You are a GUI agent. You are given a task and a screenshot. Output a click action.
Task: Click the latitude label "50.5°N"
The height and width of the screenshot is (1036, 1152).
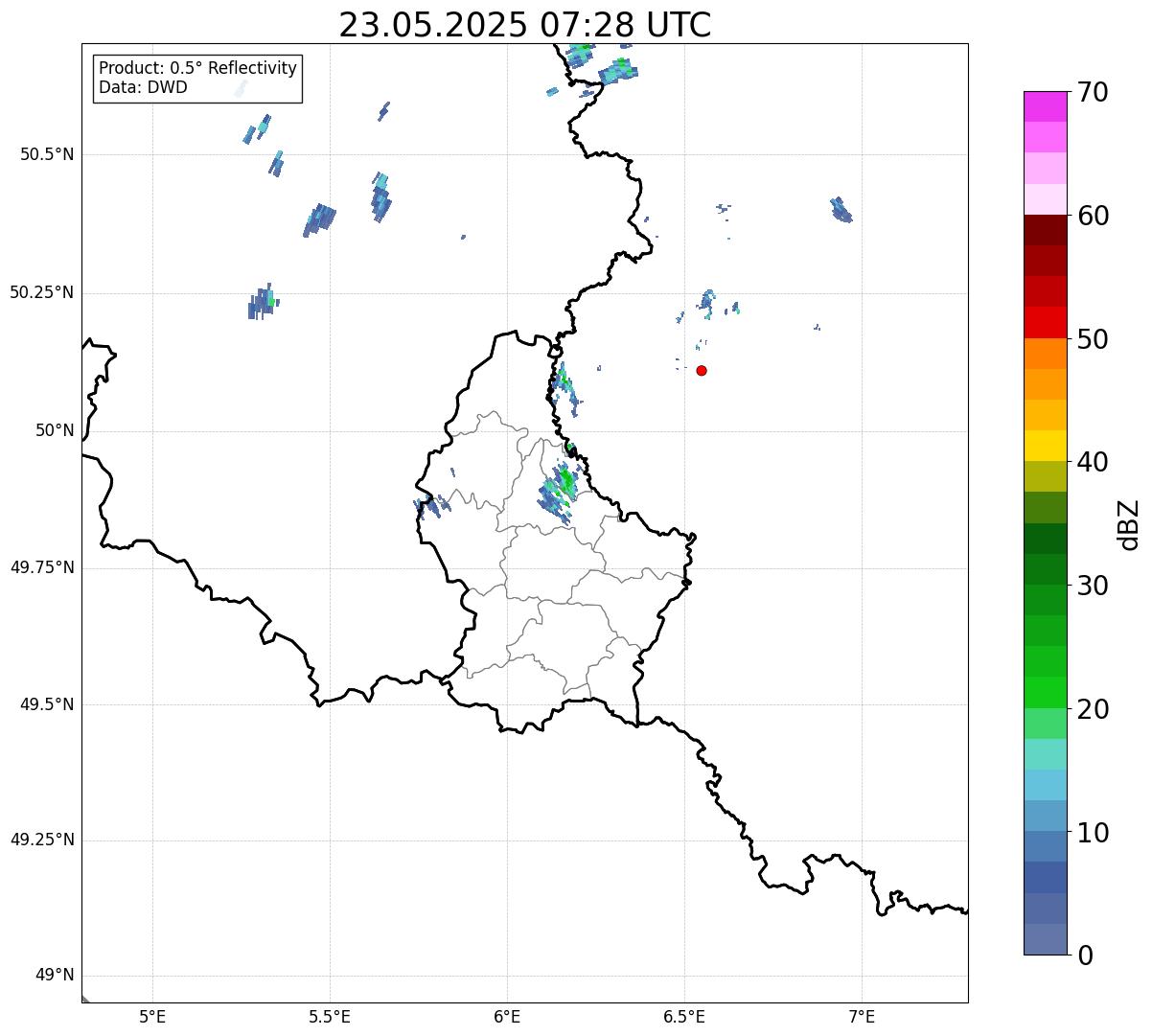click(x=47, y=154)
